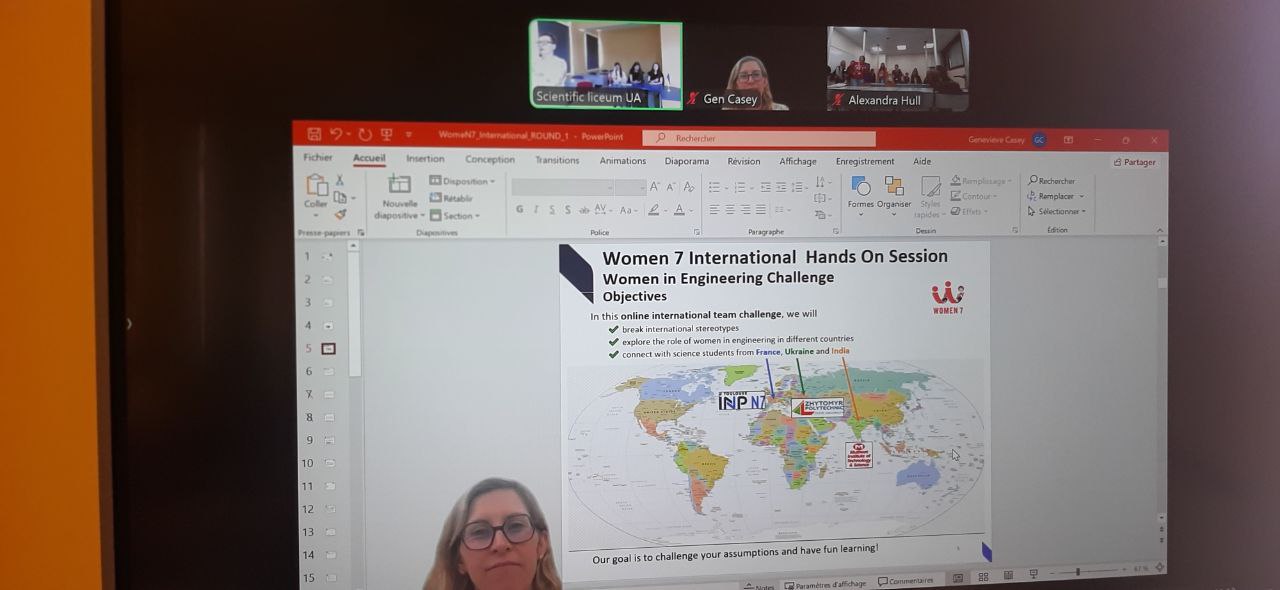The width and height of the screenshot is (1280, 590).
Task: Apply text highlight color pen
Action: click(655, 210)
